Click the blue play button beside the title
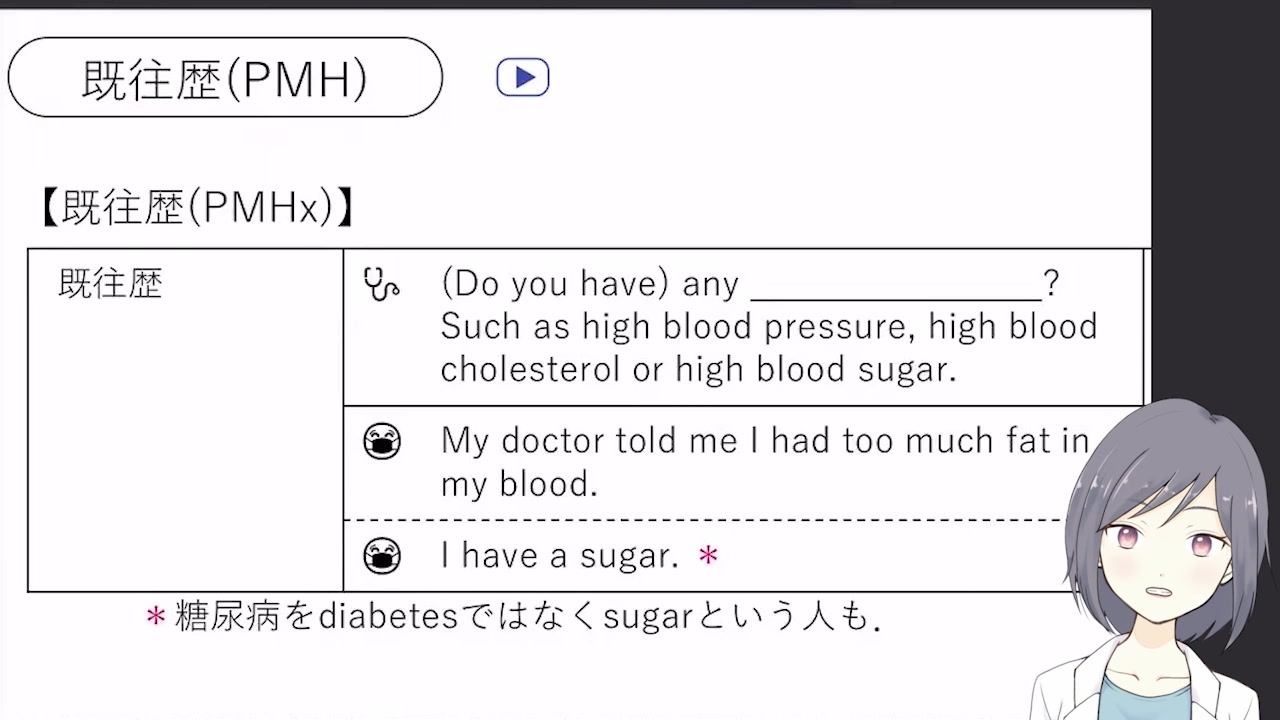This screenshot has width=1280, height=720. (x=523, y=78)
